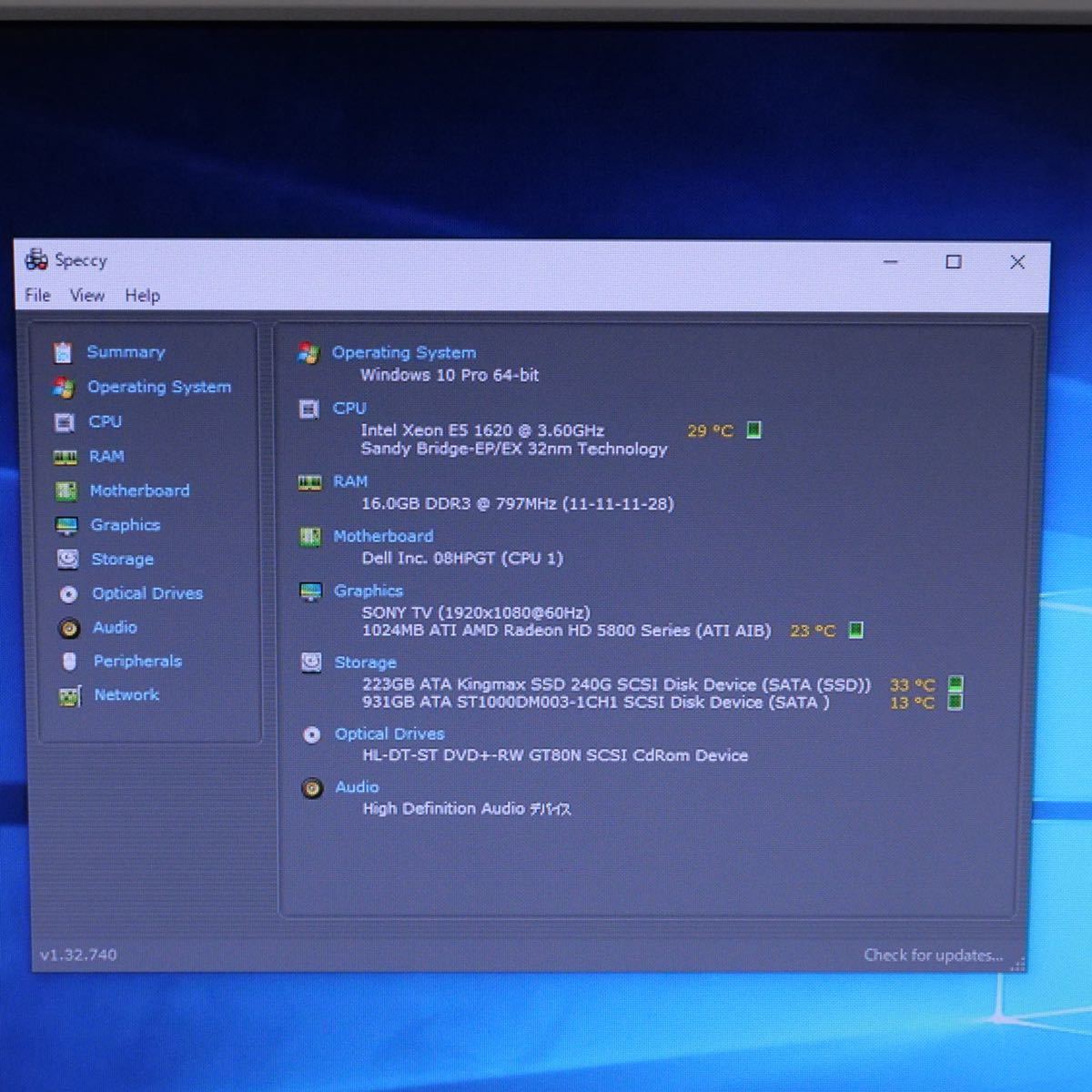Click the ATI AMD Radeon HD 5800 Series text

[566, 631]
